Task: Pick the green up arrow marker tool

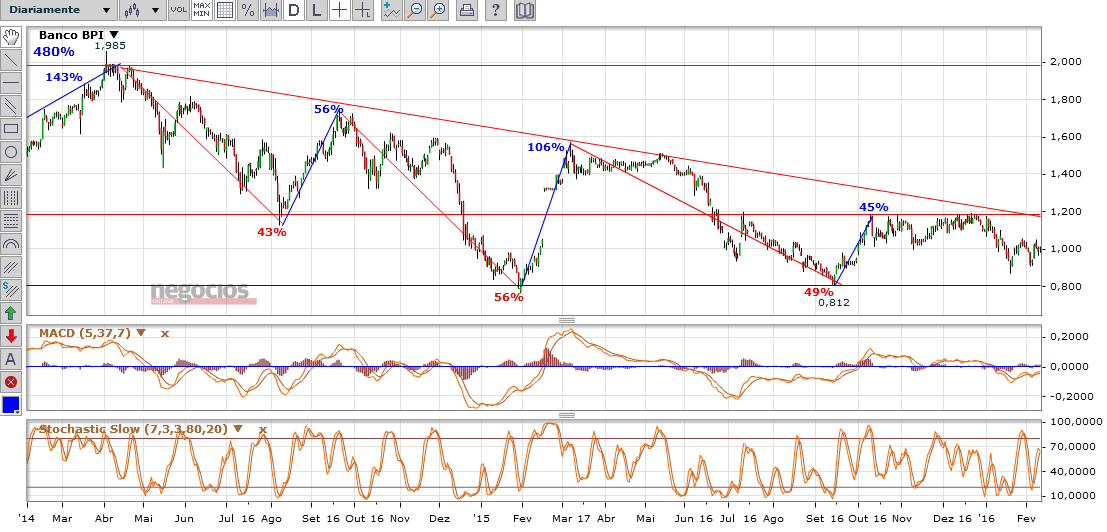Action: coord(11,313)
